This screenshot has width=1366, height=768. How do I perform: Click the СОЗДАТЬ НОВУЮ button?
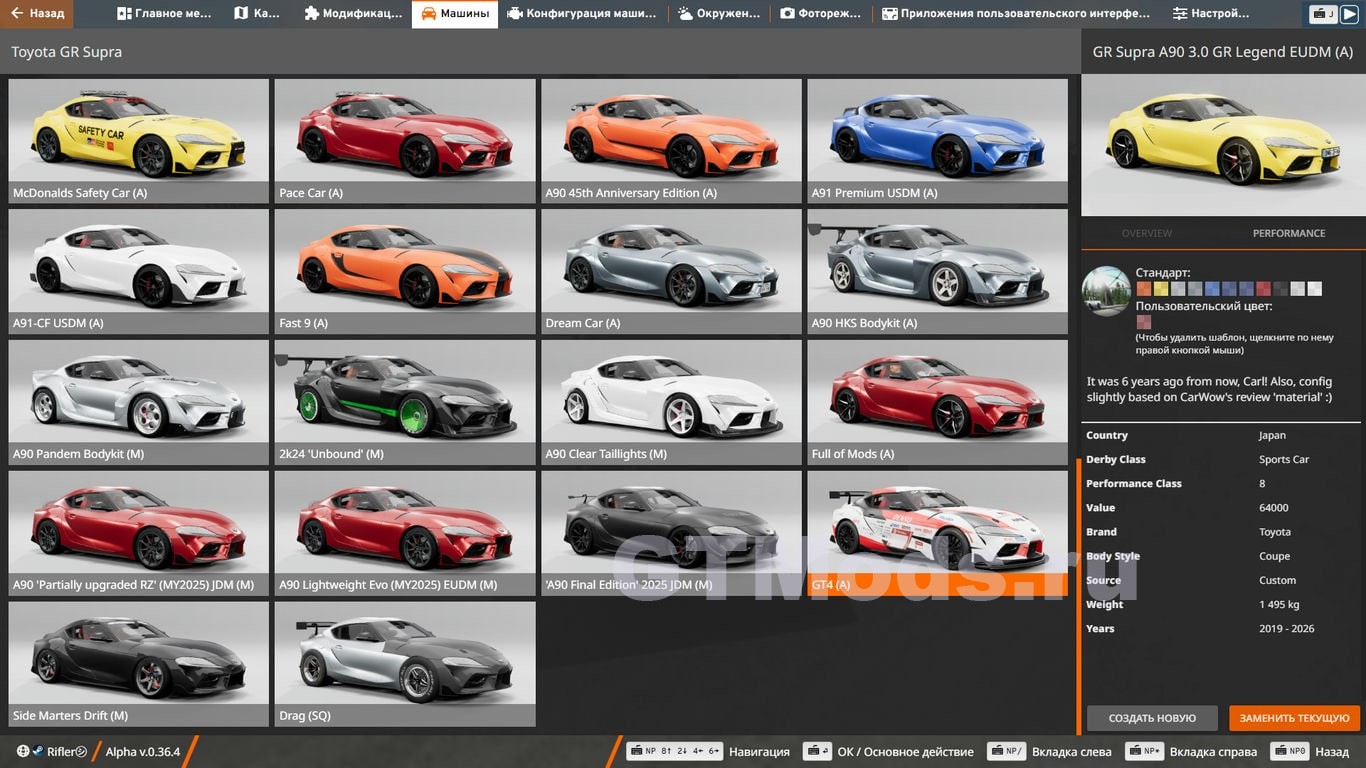pyautogui.click(x=1152, y=718)
